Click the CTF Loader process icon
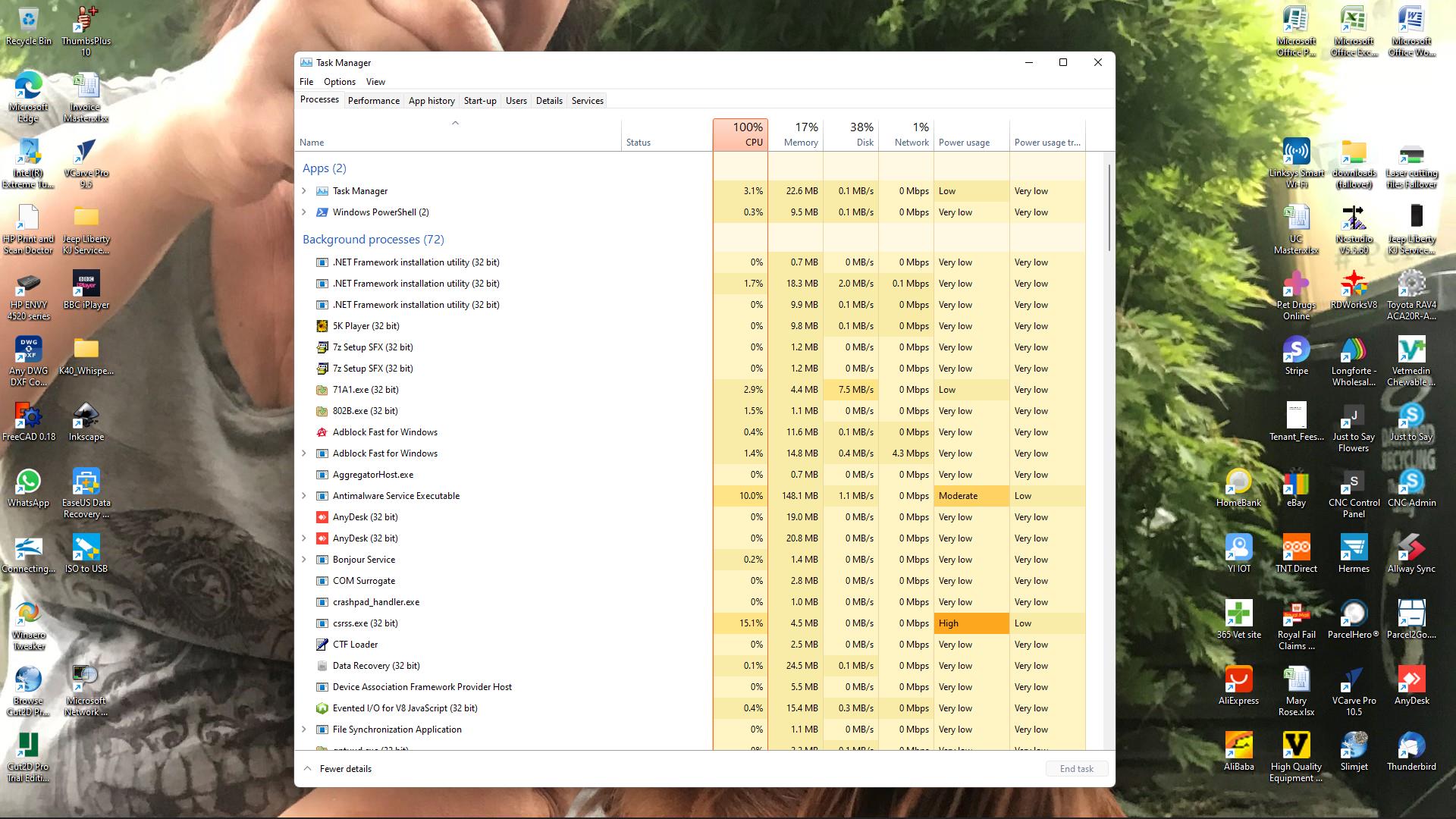The height and width of the screenshot is (819, 1456). pyautogui.click(x=322, y=645)
